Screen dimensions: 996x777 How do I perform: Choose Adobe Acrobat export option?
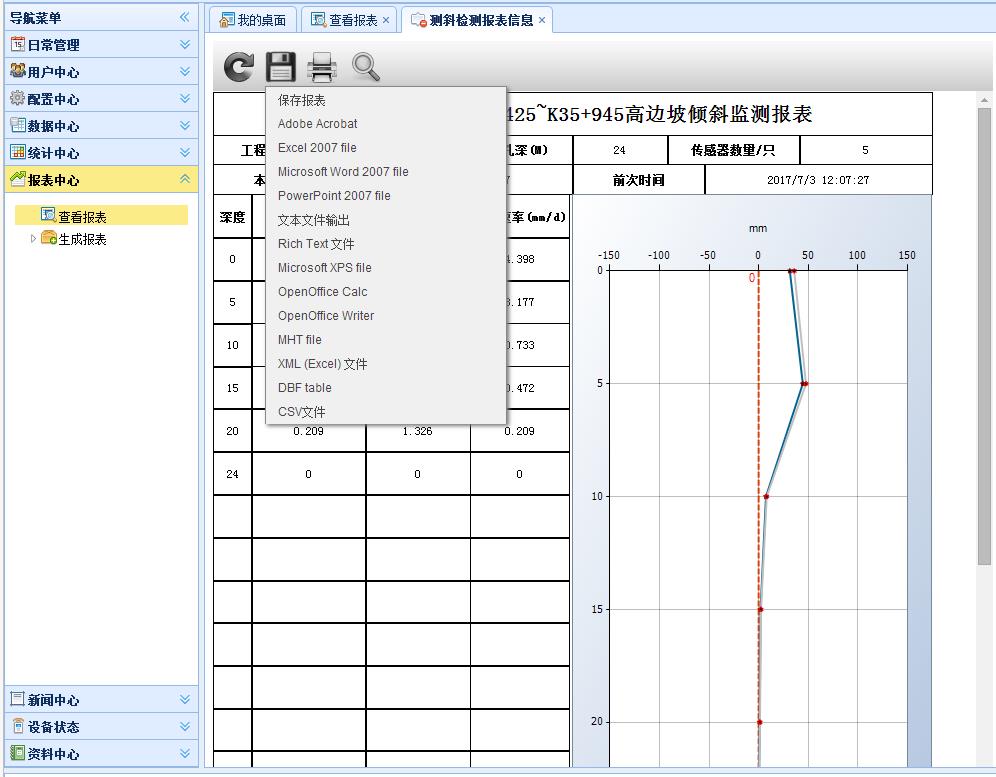coord(317,124)
